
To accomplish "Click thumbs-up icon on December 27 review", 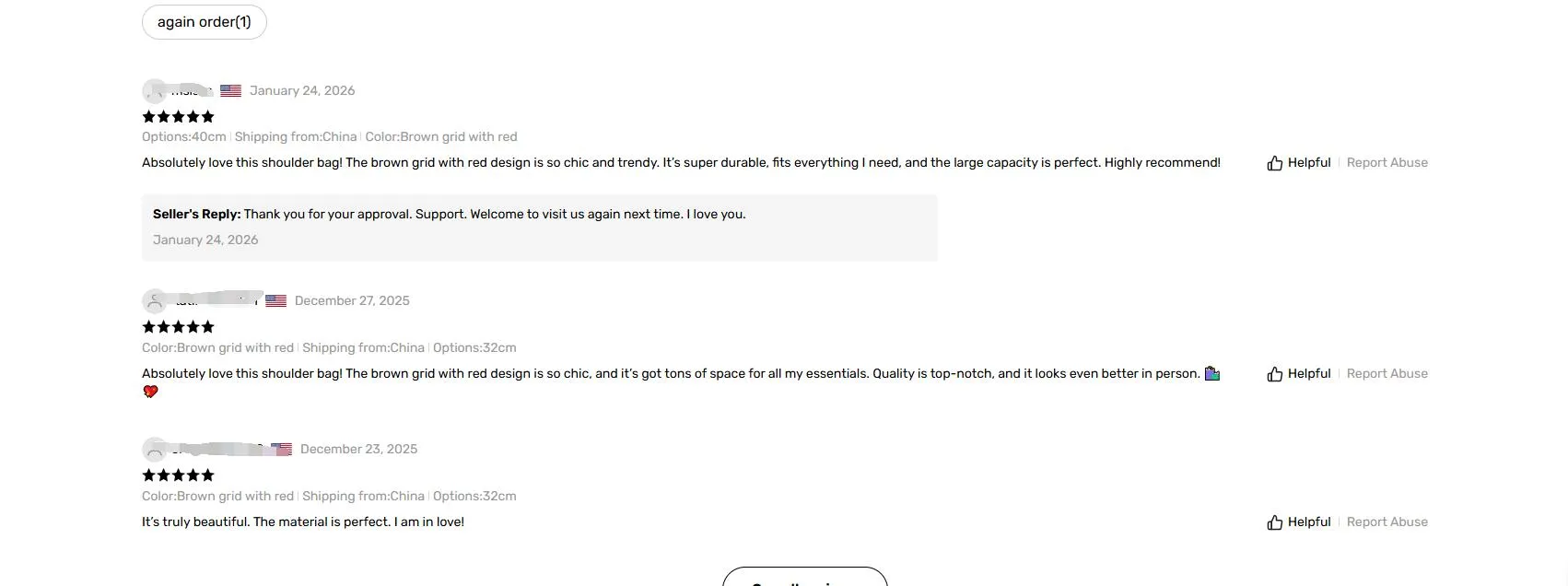I will pos(1275,374).
